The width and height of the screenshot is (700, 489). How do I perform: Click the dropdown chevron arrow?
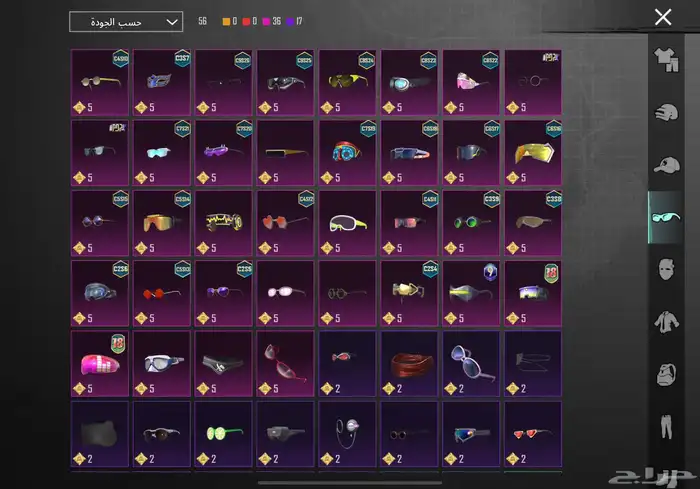pyautogui.click(x=172, y=21)
